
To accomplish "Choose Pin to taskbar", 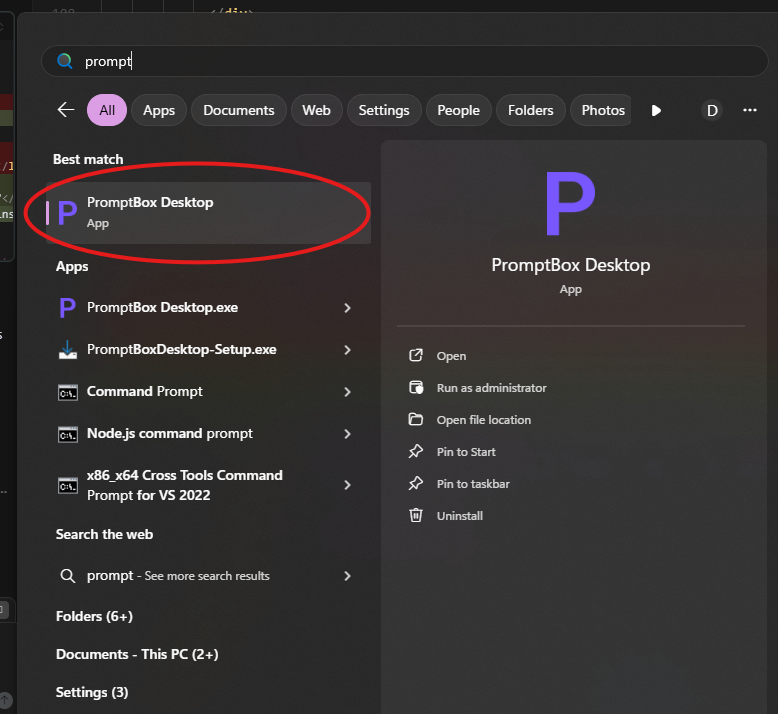I will (x=473, y=484).
